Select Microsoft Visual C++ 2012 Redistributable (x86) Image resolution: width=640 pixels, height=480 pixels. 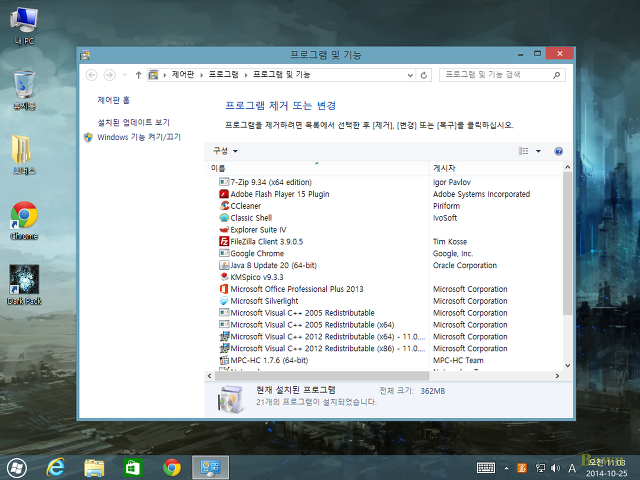[x=328, y=348]
